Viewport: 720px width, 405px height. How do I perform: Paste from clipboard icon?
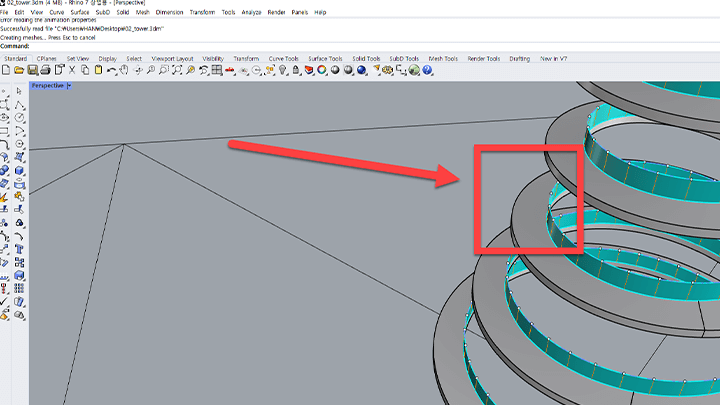[x=98, y=70]
